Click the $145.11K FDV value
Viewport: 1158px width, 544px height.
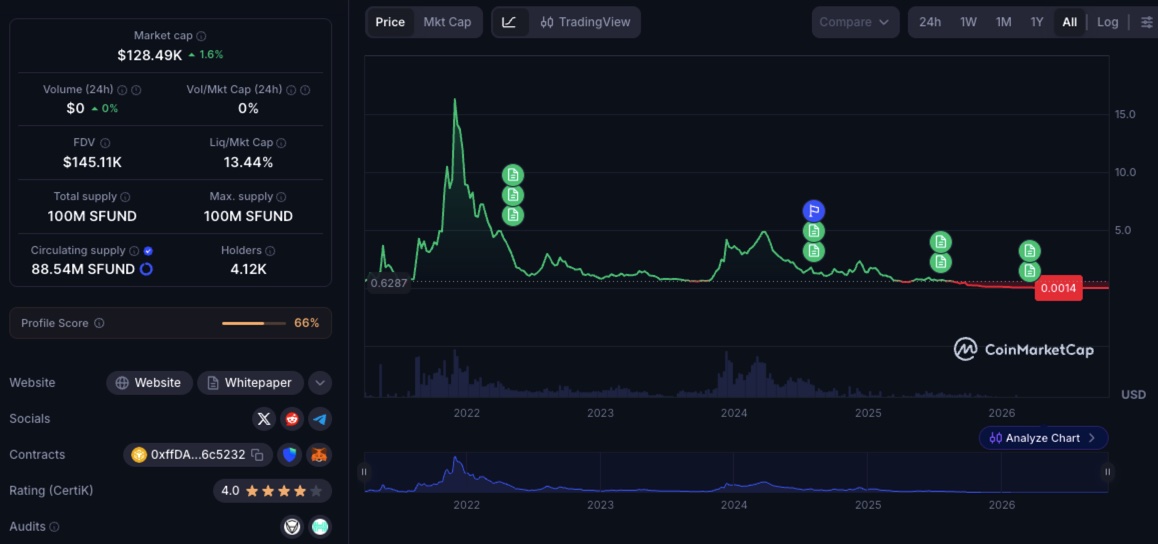tap(92, 162)
